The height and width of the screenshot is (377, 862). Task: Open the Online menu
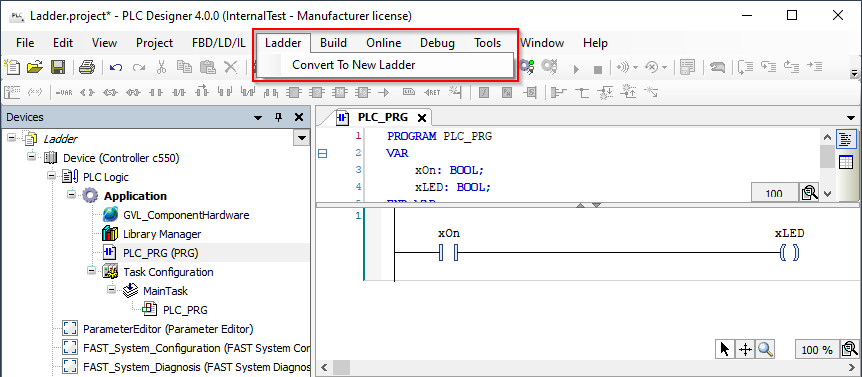pyautogui.click(x=384, y=43)
